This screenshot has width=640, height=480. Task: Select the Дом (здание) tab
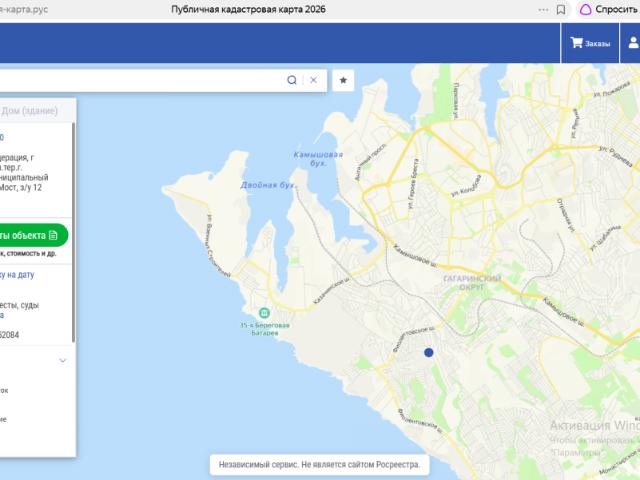tap(29, 111)
